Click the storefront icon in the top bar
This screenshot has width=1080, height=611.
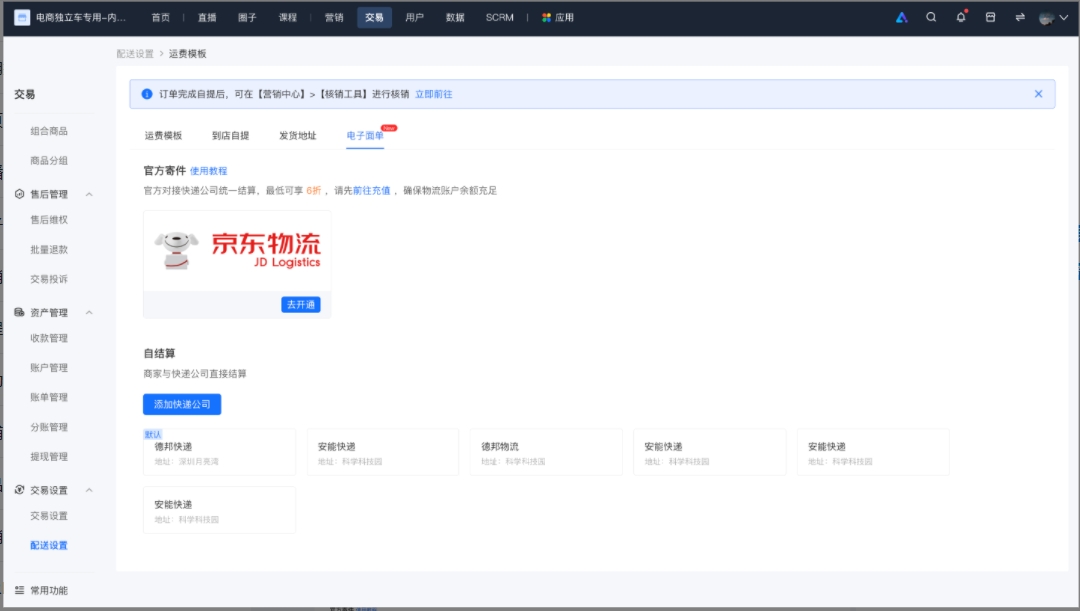pyautogui.click(x=990, y=17)
